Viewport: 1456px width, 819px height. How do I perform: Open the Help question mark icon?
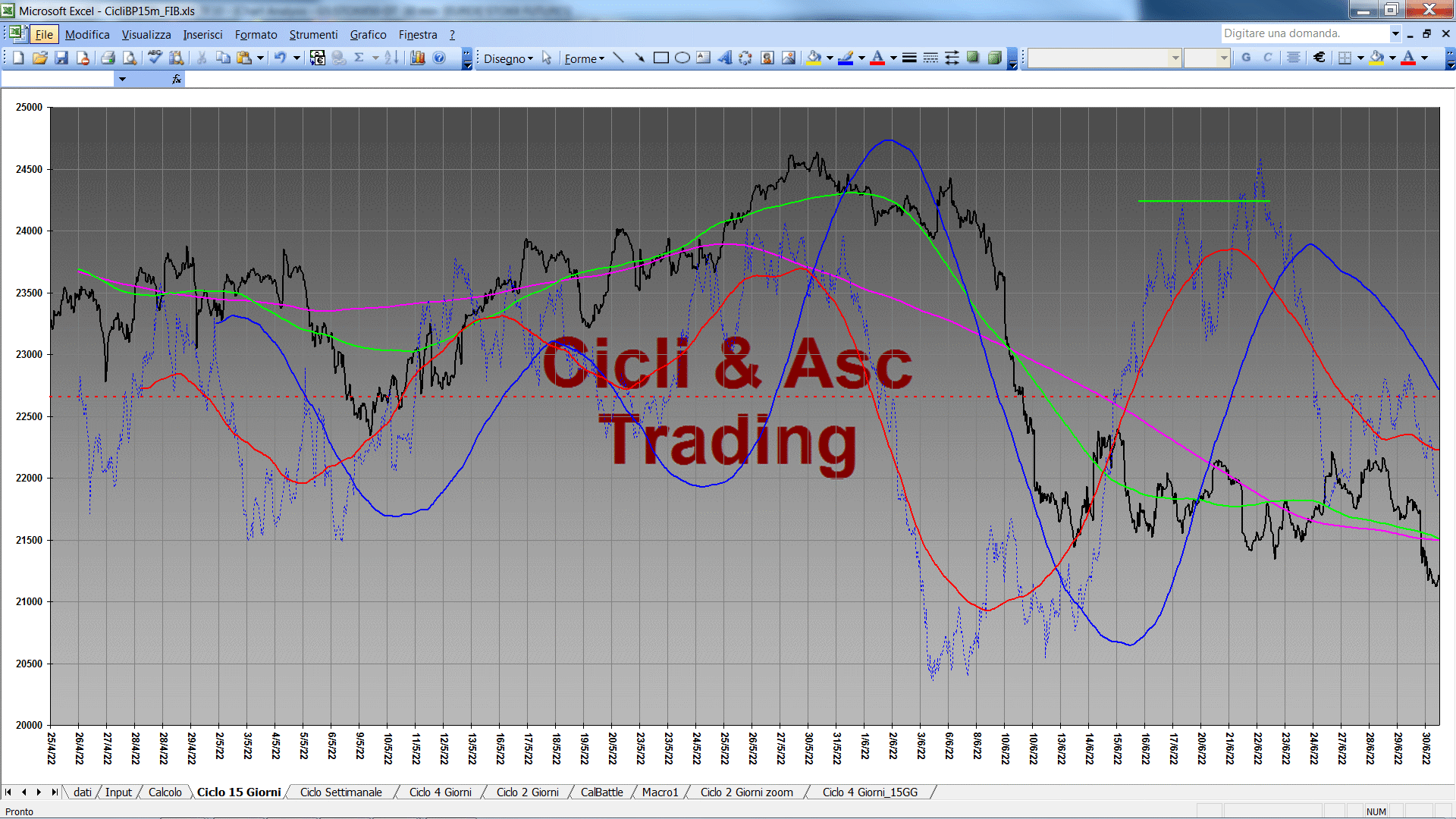coord(439,58)
